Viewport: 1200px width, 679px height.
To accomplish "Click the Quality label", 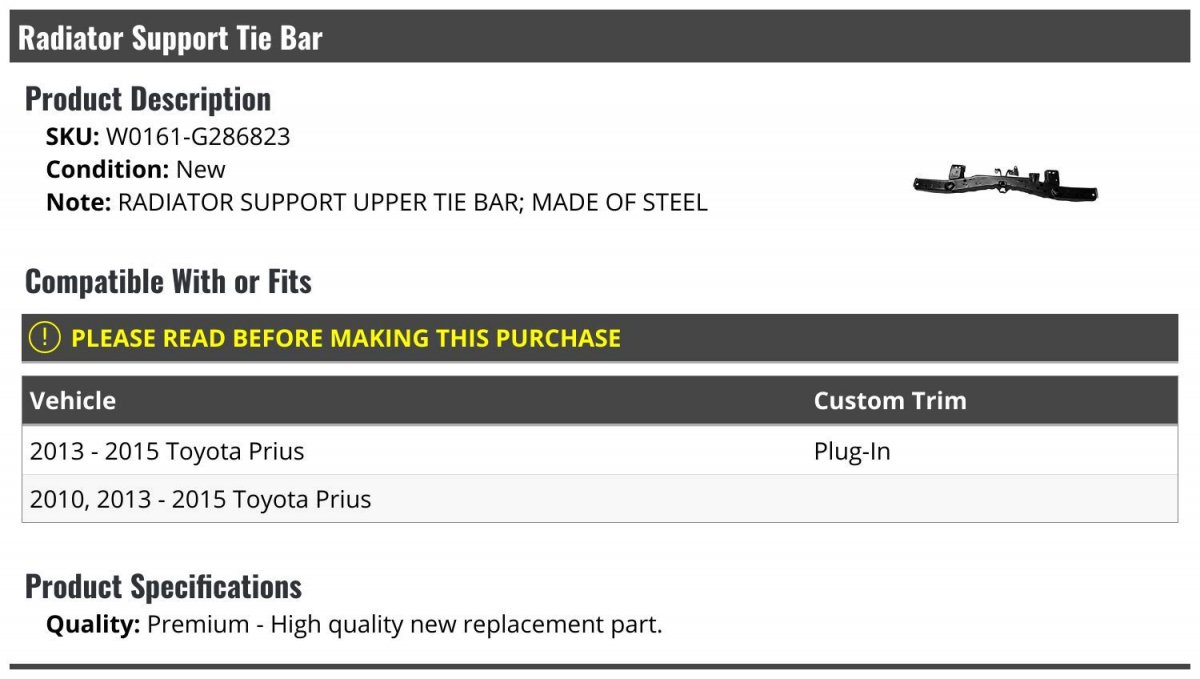I will [x=92, y=625].
